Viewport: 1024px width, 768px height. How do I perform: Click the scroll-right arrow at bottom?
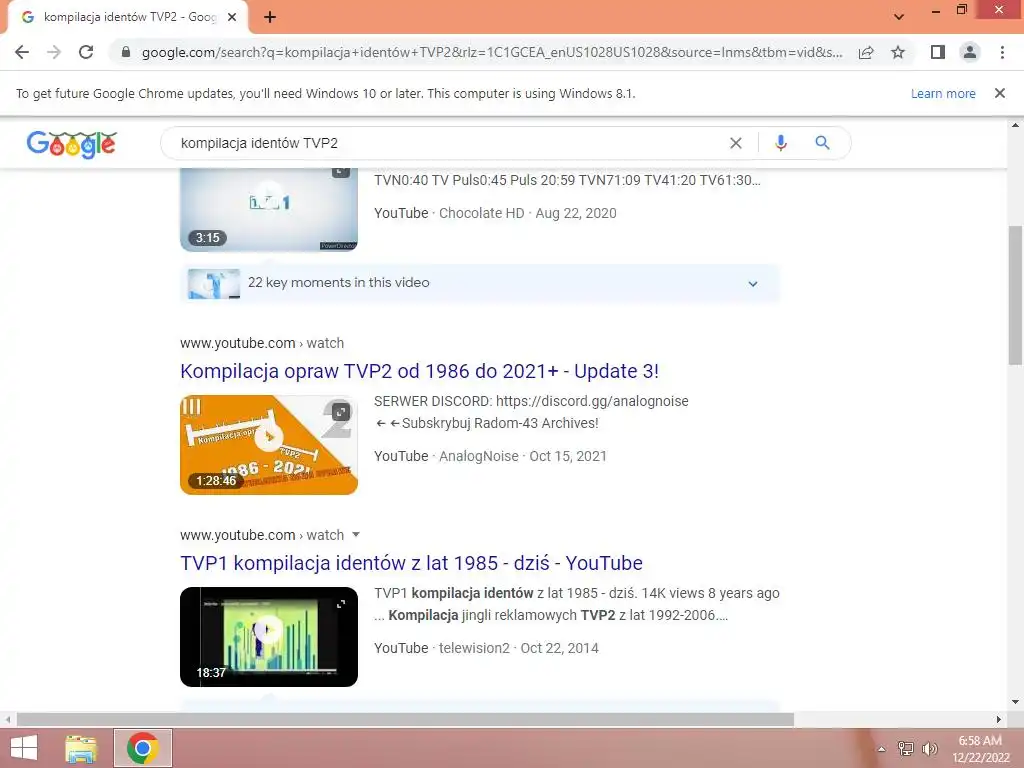pyautogui.click(x=999, y=720)
